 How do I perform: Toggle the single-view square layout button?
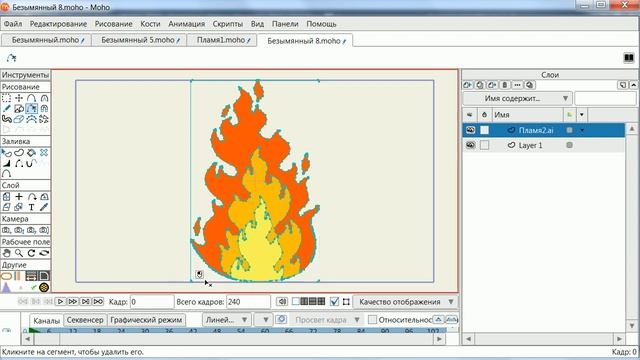point(296,301)
